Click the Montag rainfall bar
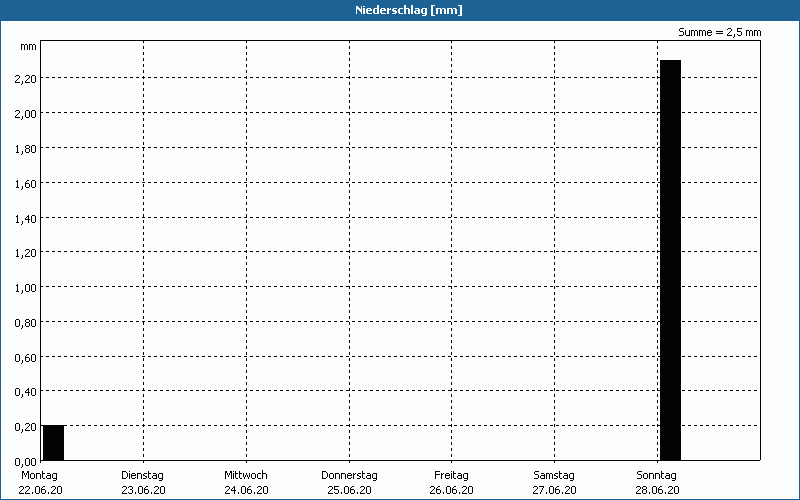The image size is (800, 500). [54, 443]
